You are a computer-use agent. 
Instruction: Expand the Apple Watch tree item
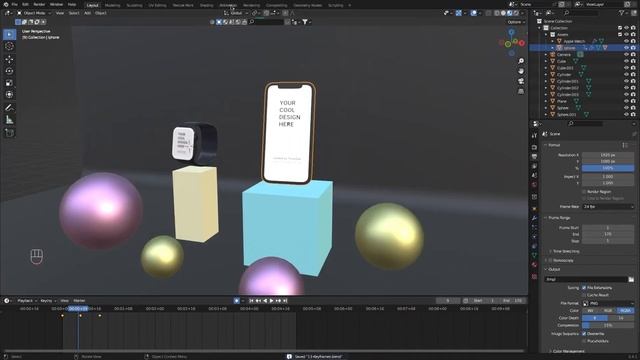553,41
